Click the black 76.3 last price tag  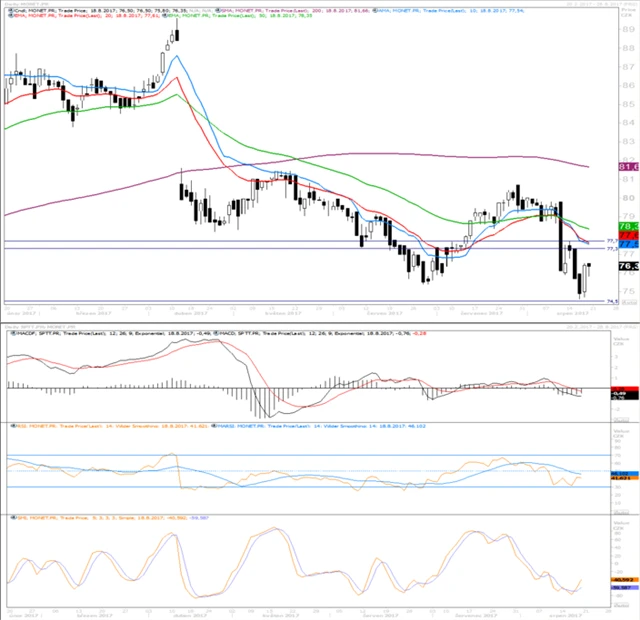click(x=629, y=266)
